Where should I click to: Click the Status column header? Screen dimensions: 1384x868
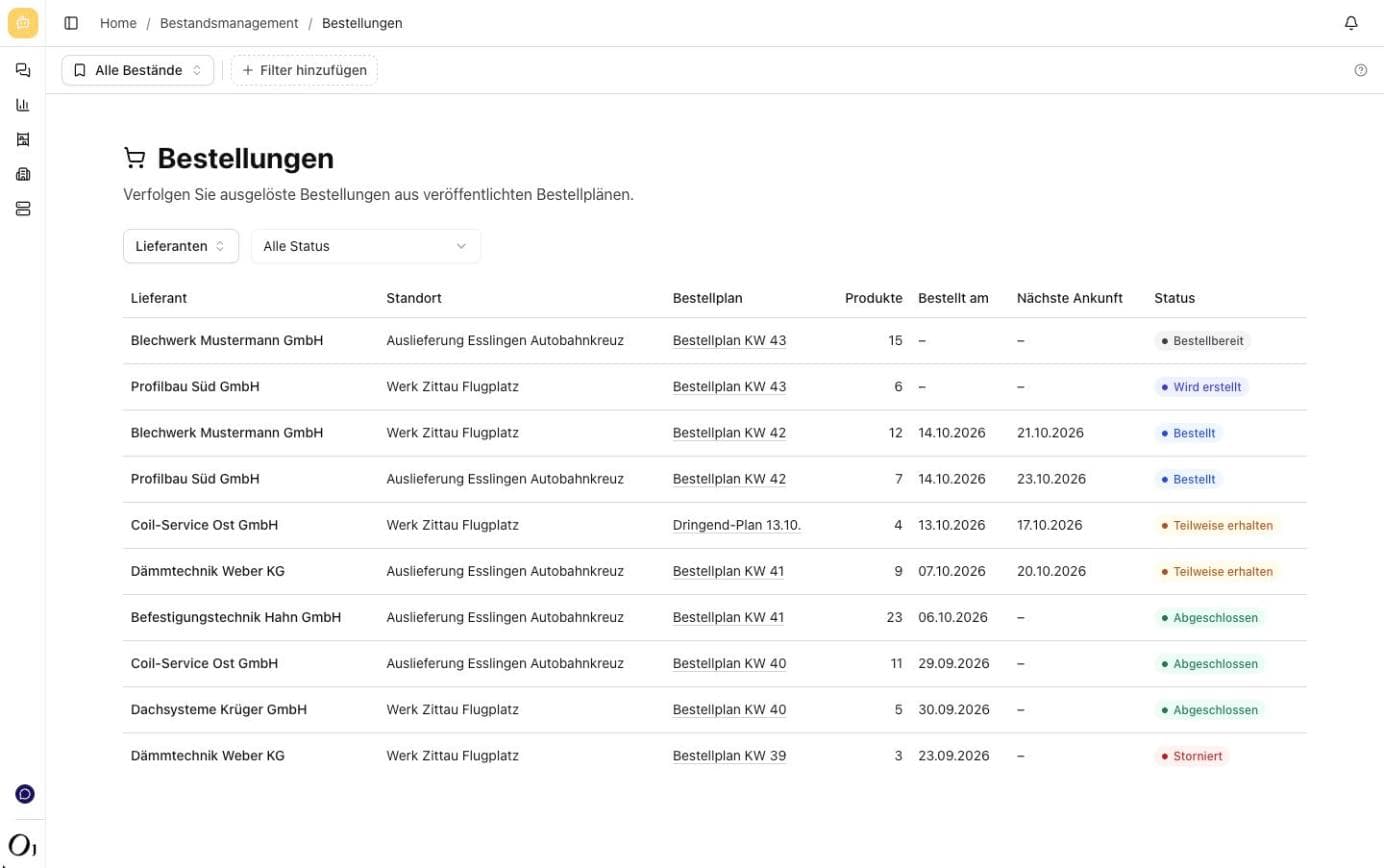coord(1175,298)
